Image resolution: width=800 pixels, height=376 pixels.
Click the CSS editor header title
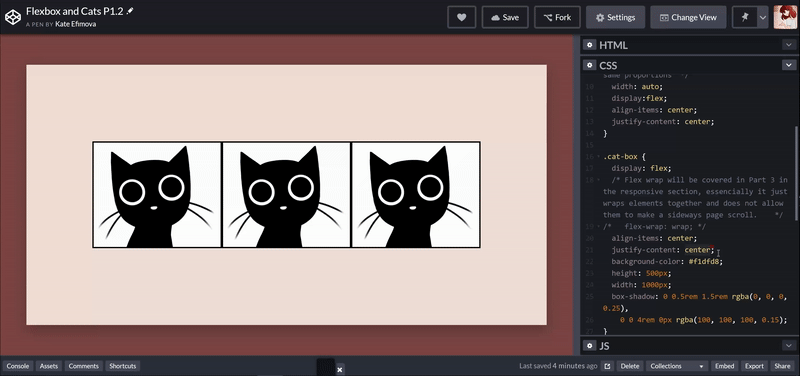click(x=608, y=66)
